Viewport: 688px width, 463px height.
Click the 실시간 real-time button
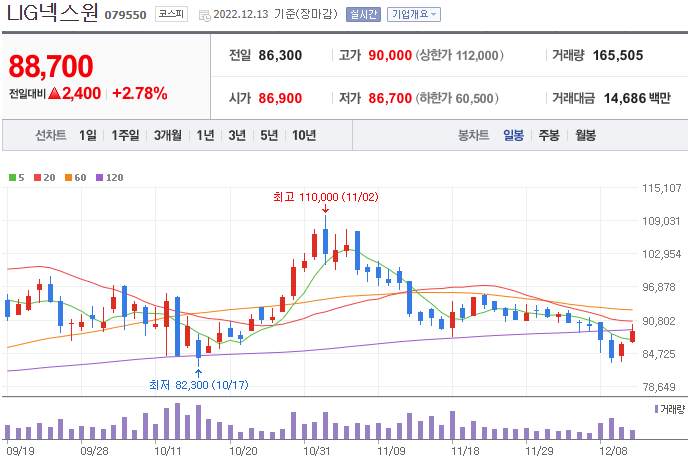(x=363, y=14)
